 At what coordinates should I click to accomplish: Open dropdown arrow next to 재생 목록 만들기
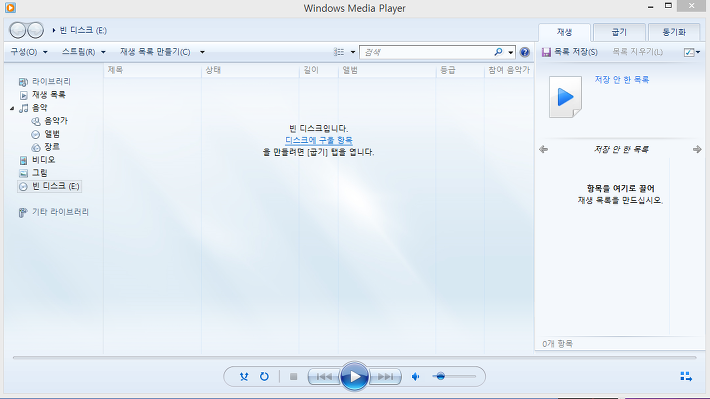point(202,52)
